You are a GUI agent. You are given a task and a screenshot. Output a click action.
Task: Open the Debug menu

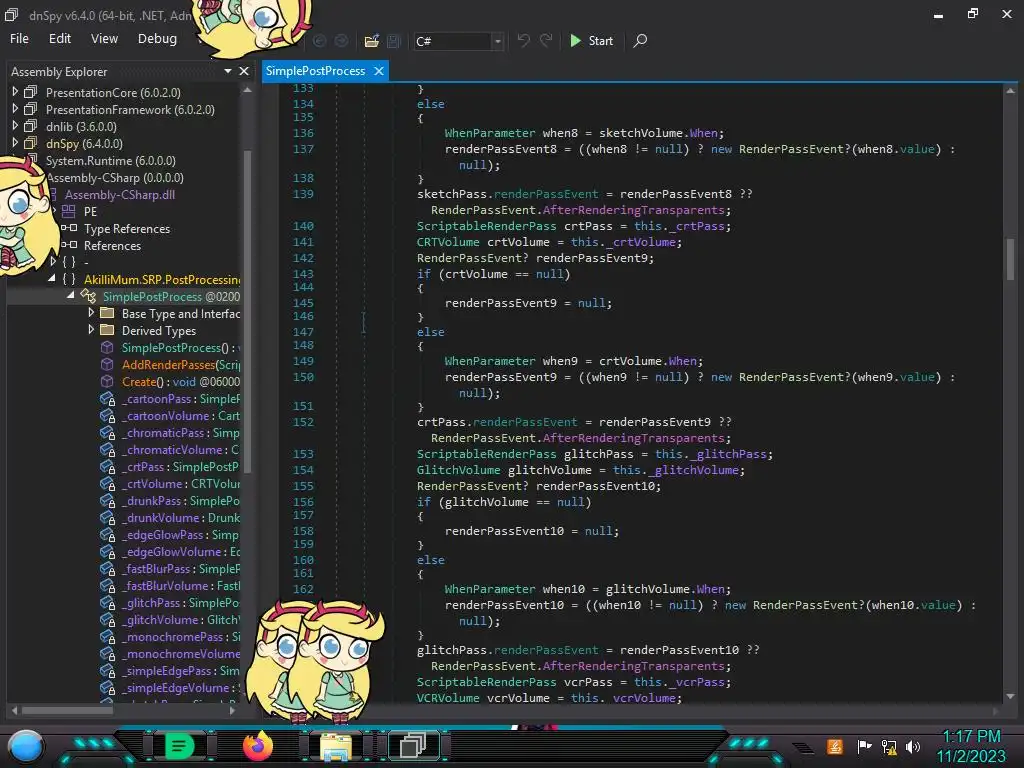pos(157,39)
